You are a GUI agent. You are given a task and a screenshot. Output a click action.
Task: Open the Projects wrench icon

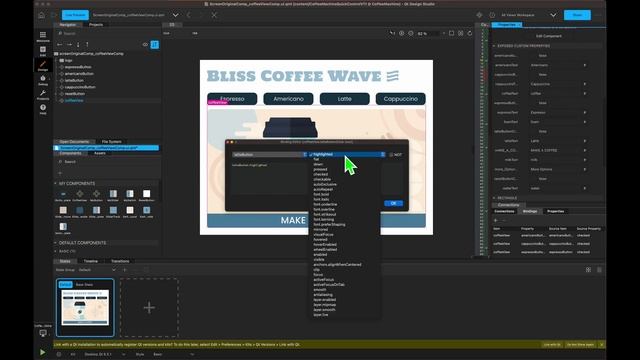coord(43,95)
